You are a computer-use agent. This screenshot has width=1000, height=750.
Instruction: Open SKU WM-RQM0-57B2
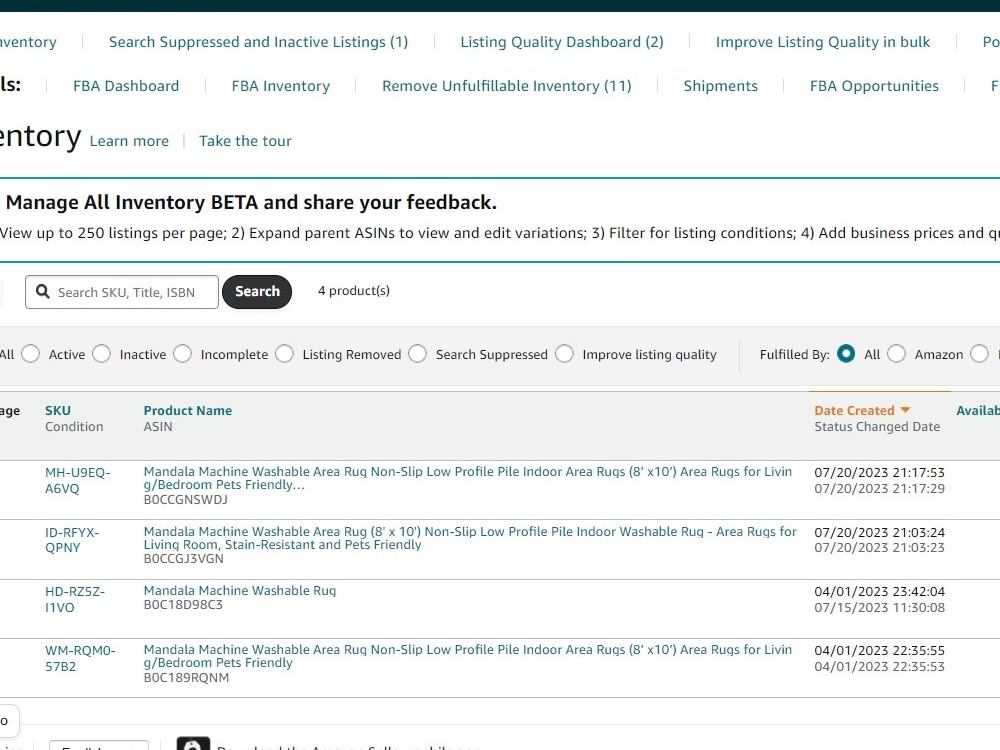80,658
